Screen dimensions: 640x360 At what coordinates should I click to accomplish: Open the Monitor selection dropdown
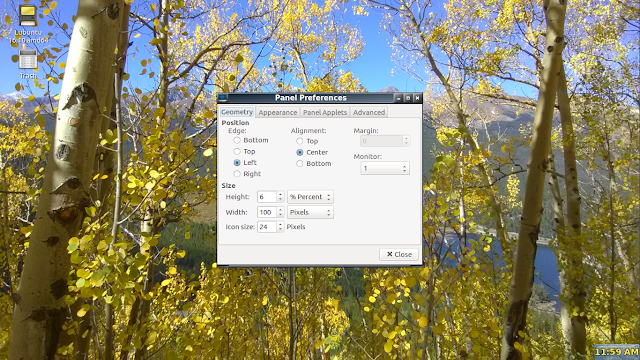385,168
